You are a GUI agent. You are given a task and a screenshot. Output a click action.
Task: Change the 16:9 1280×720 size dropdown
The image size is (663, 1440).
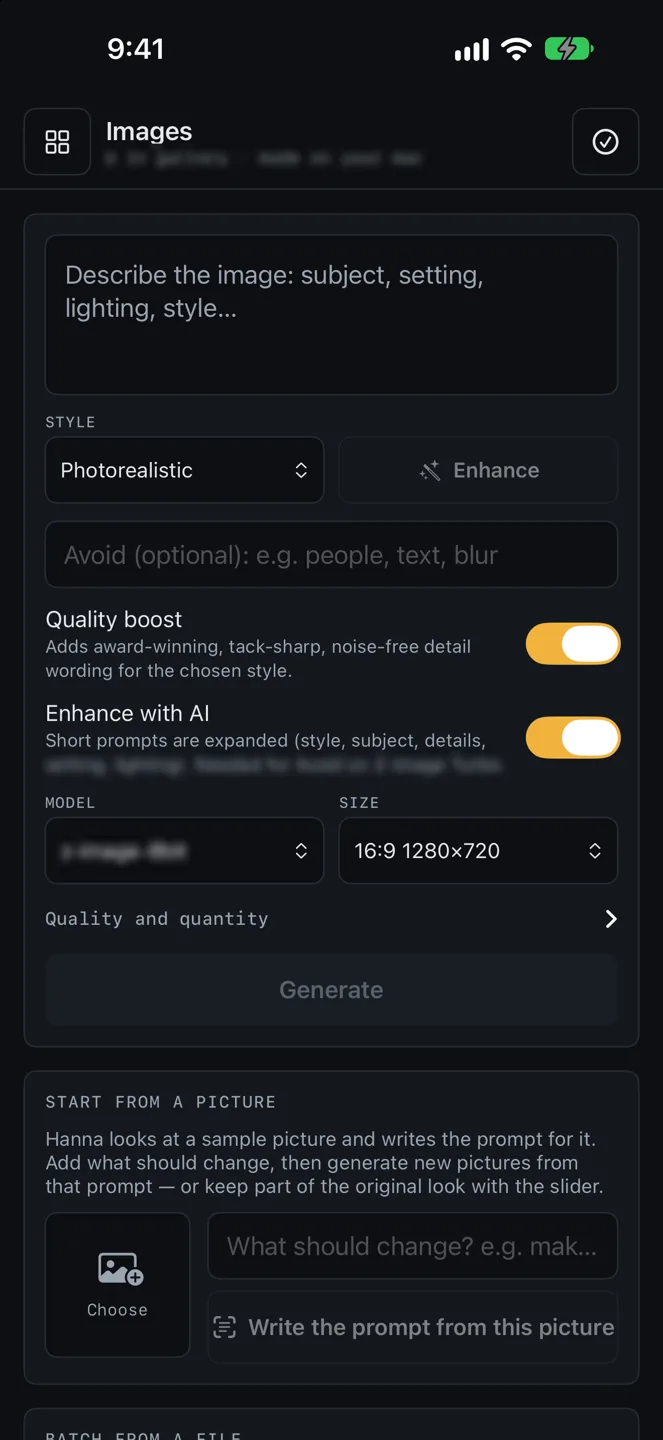click(478, 851)
